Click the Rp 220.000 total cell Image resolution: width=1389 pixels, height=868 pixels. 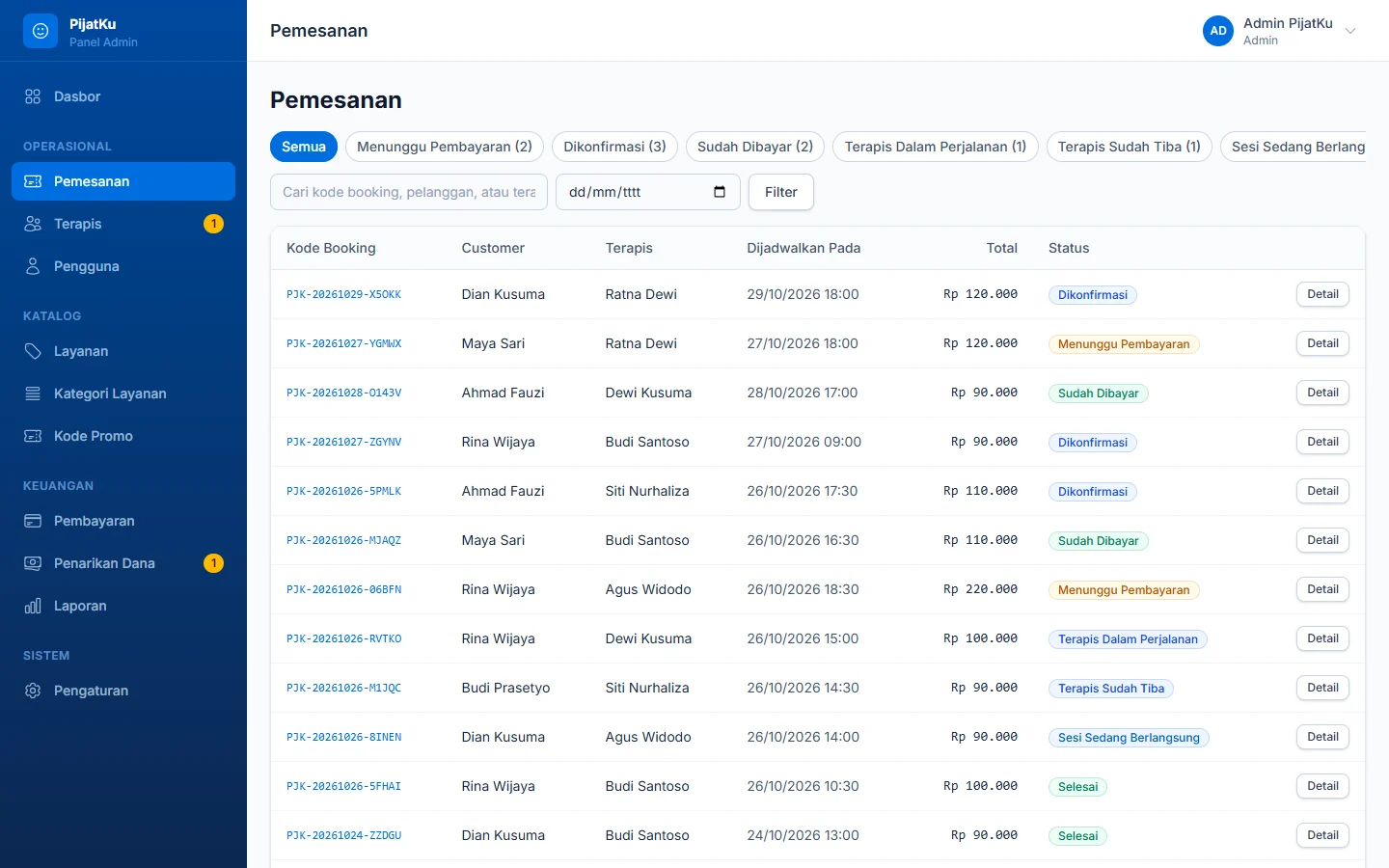click(980, 589)
